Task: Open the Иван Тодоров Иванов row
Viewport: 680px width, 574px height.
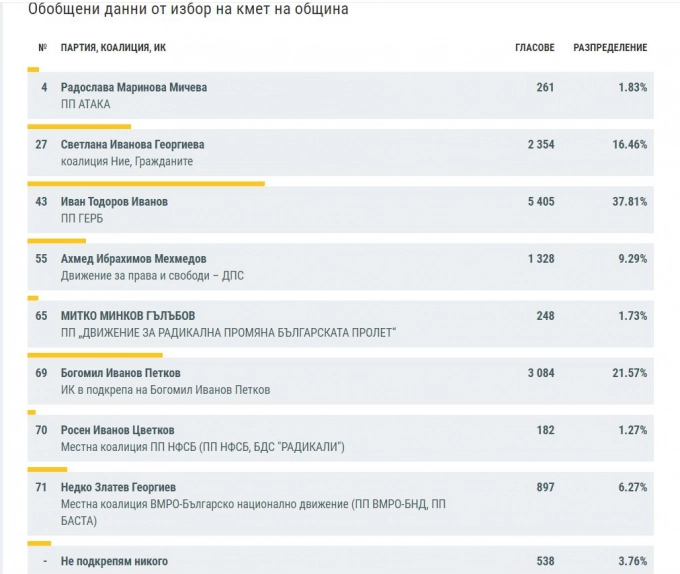Action: [114, 202]
